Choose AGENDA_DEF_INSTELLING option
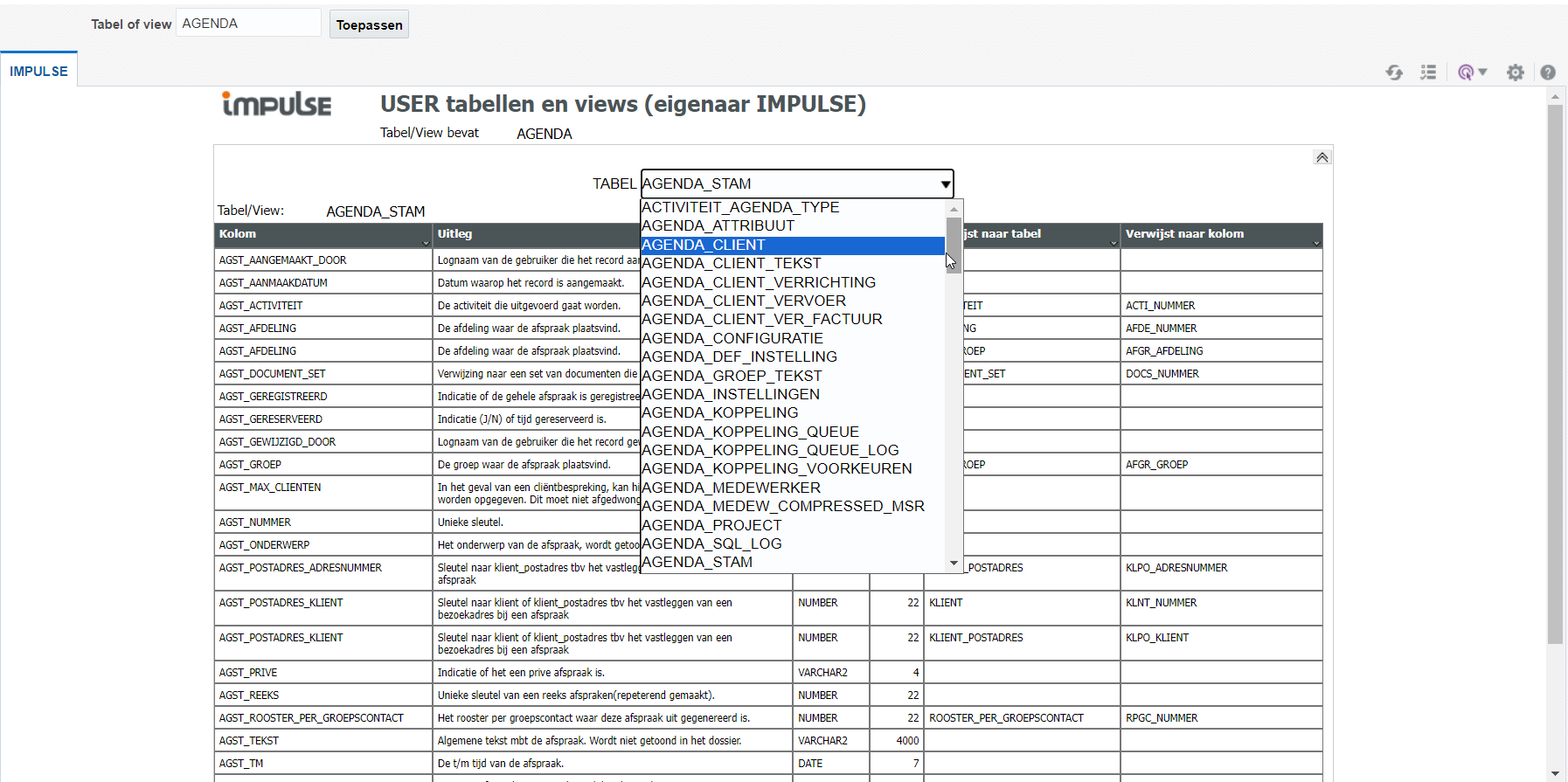The image size is (1568, 782). tap(793, 356)
